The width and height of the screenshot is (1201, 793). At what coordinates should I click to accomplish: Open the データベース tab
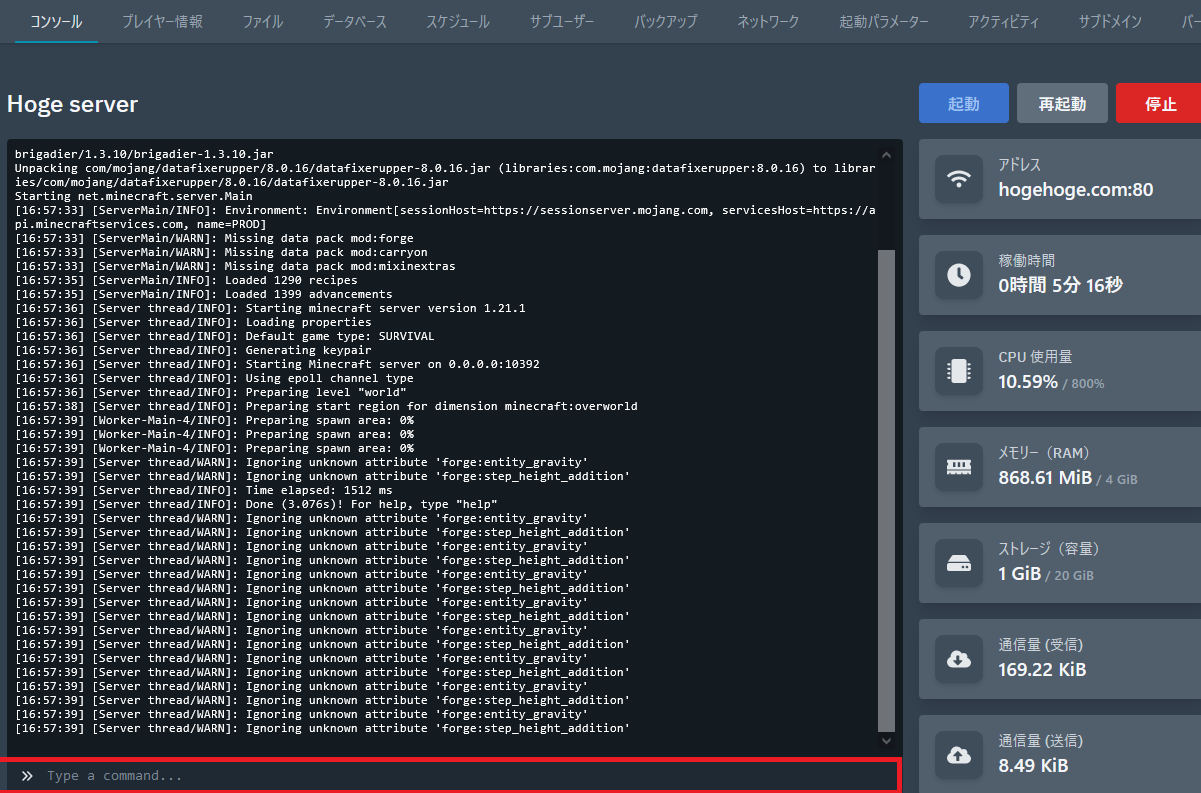tap(354, 21)
